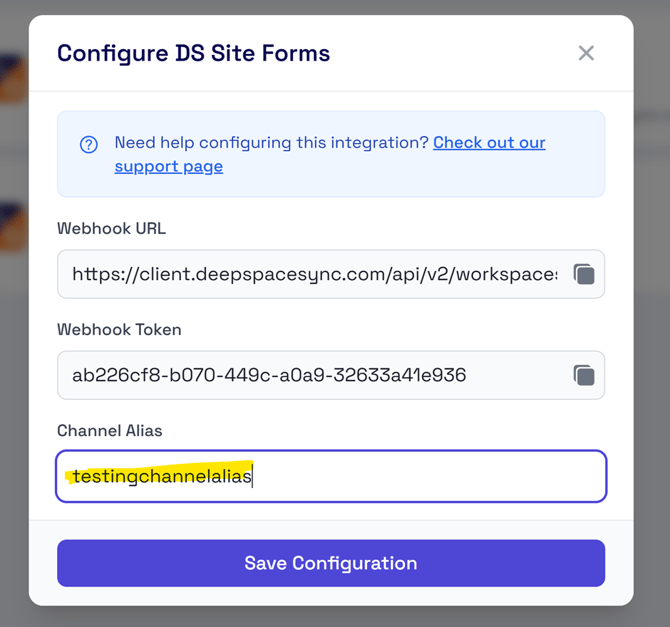The image size is (670, 627).
Task: Open the "Check out our" help link
Action: [489, 142]
